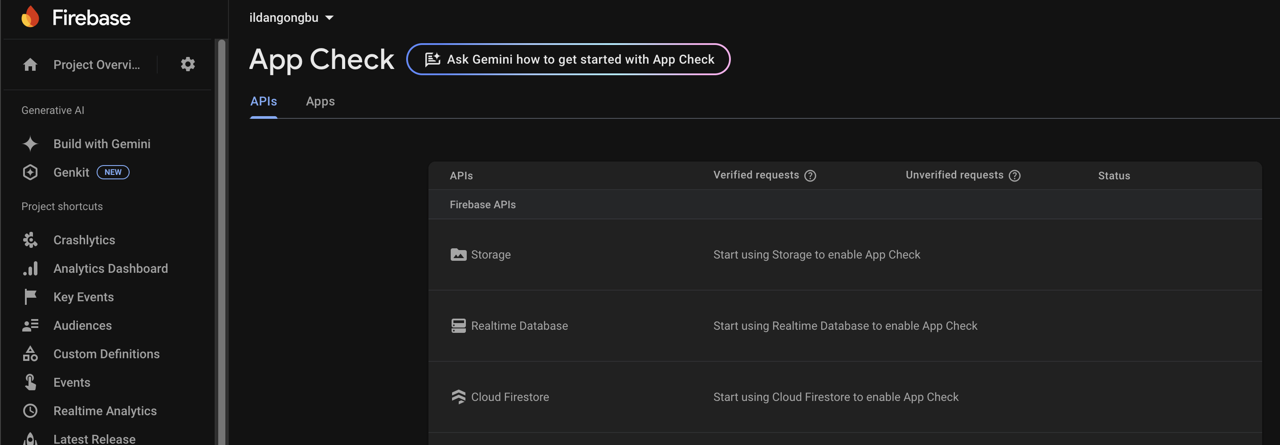Click the Key Events flag icon
The height and width of the screenshot is (445, 1280).
pos(30,297)
